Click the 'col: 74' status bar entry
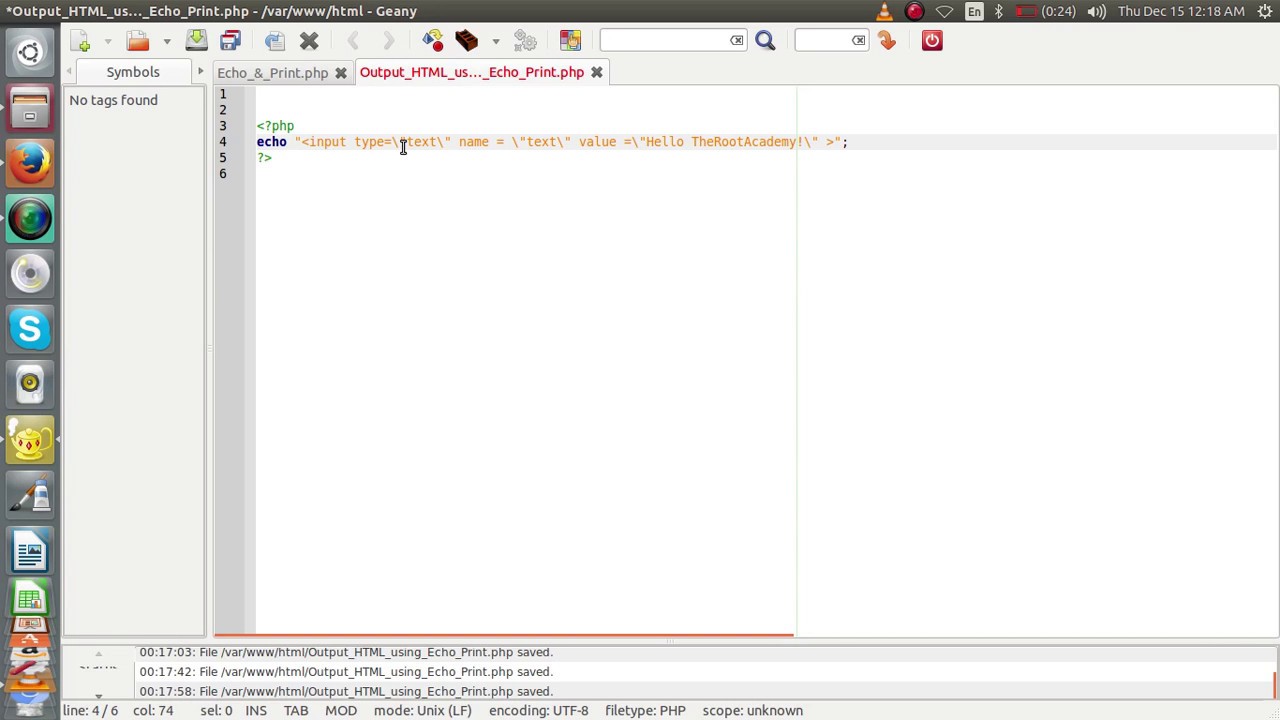Image resolution: width=1280 pixels, height=720 pixels. 153,711
